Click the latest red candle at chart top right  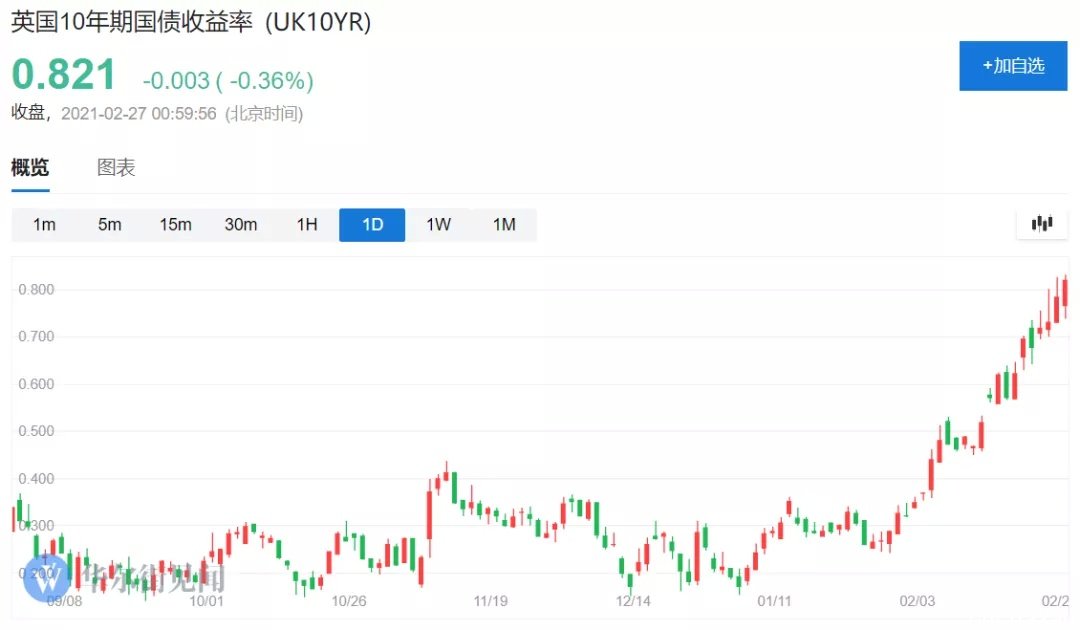pyautogui.click(x=1065, y=293)
